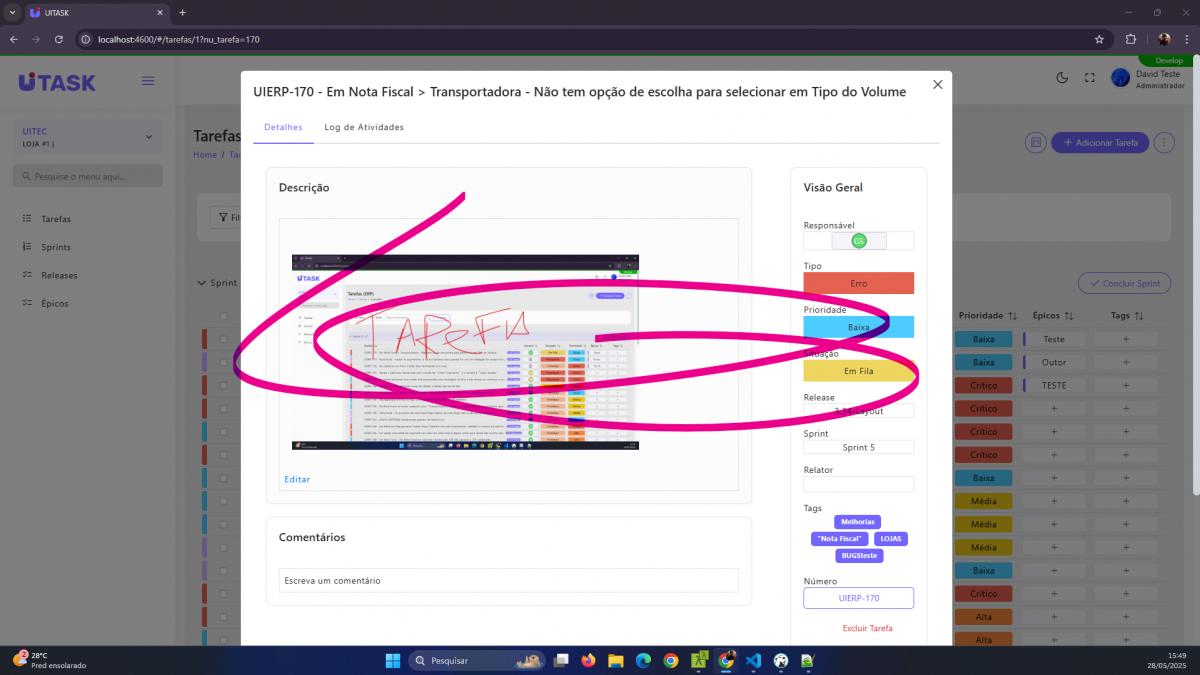
Task: Click the board view icon beside Adicionar Tarefa
Action: 1036,143
